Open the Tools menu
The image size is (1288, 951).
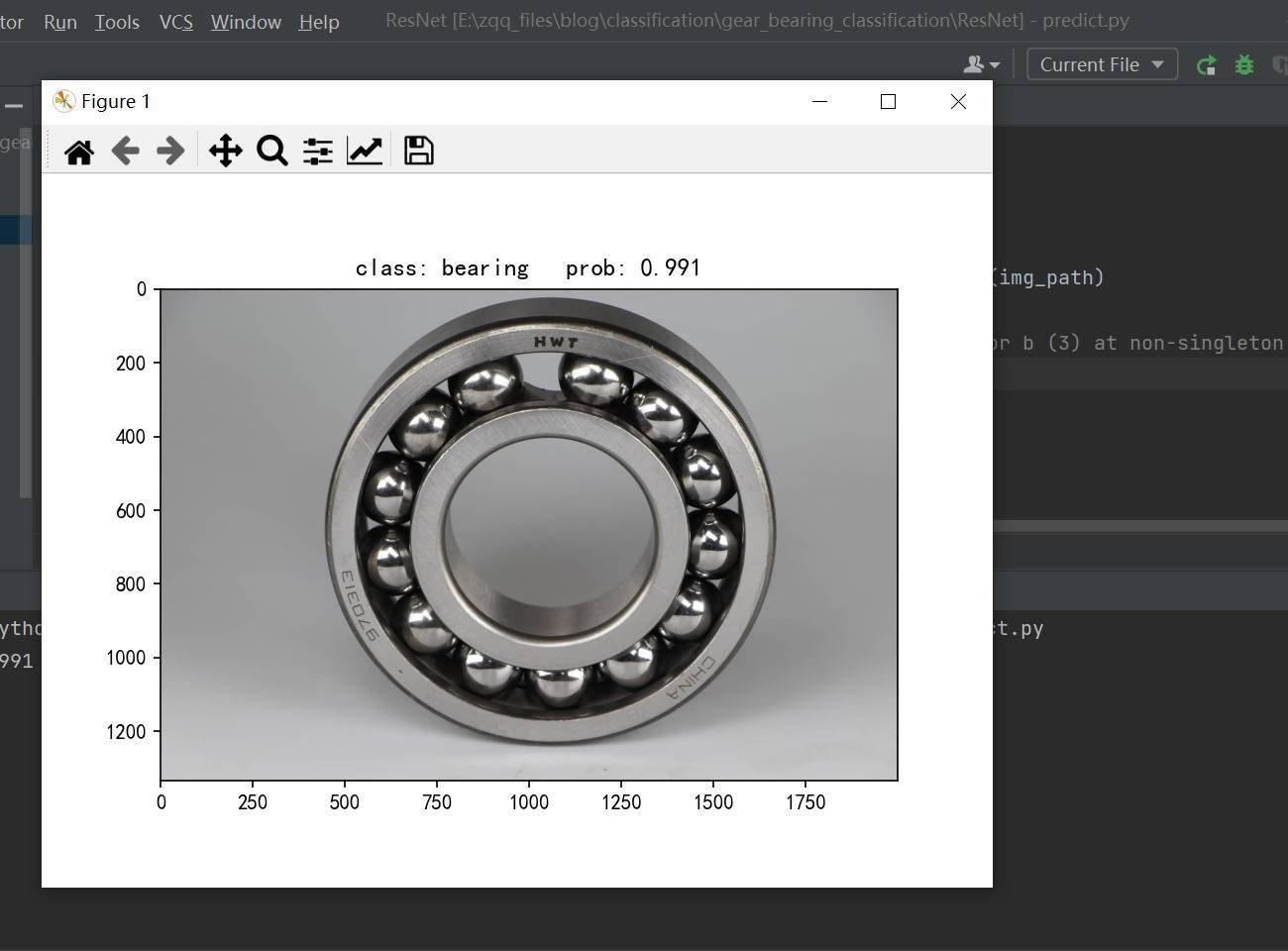click(x=117, y=22)
